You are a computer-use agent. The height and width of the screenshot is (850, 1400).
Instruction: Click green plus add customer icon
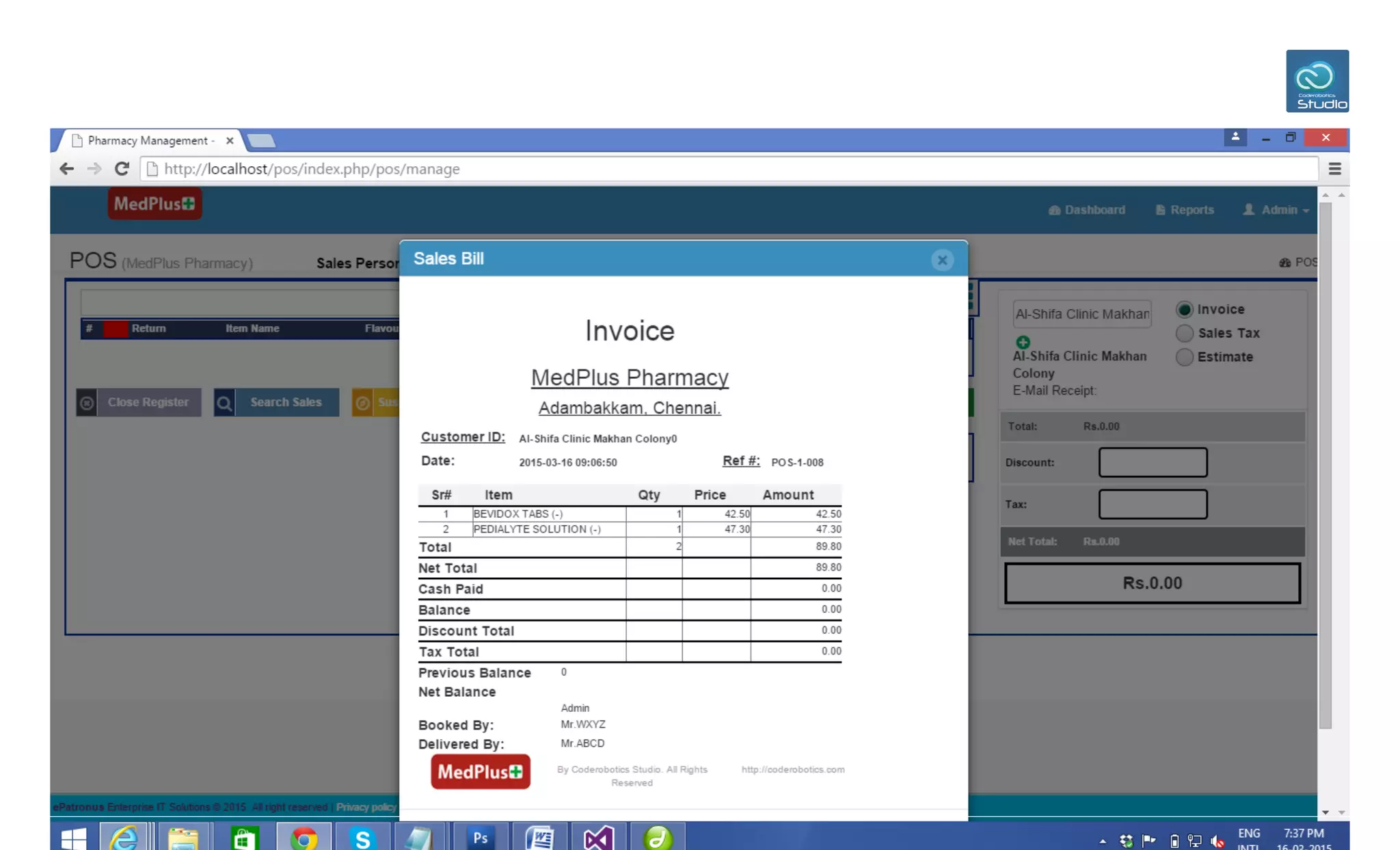point(1023,342)
